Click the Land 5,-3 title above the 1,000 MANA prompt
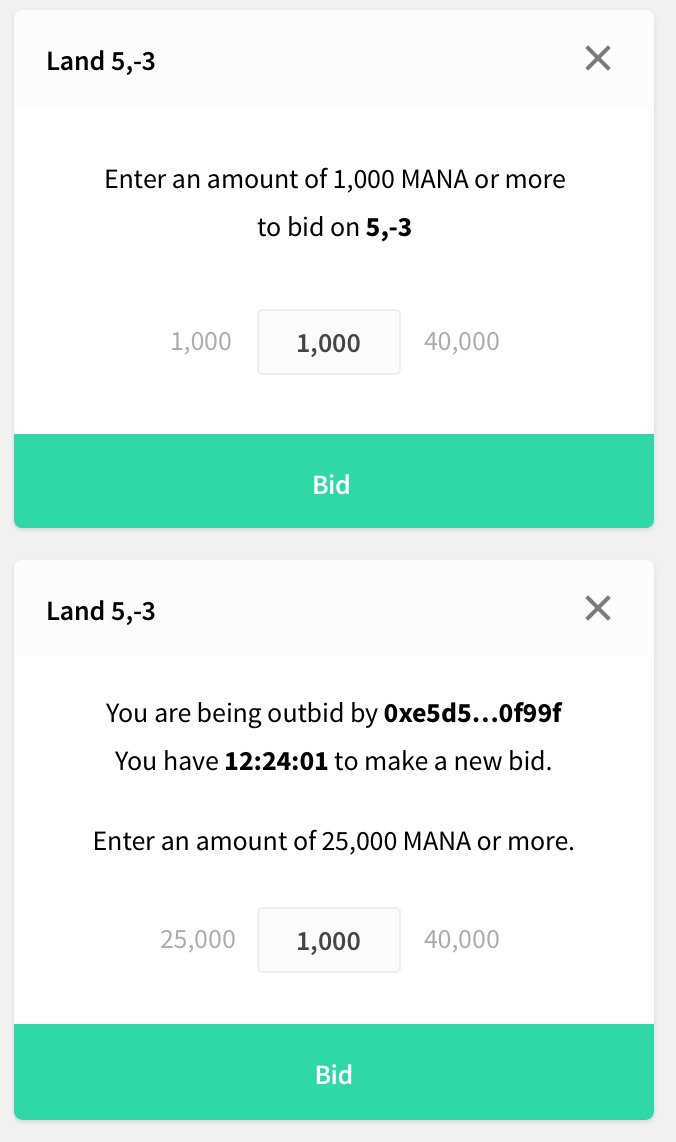The width and height of the screenshot is (676, 1142). (101, 62)
